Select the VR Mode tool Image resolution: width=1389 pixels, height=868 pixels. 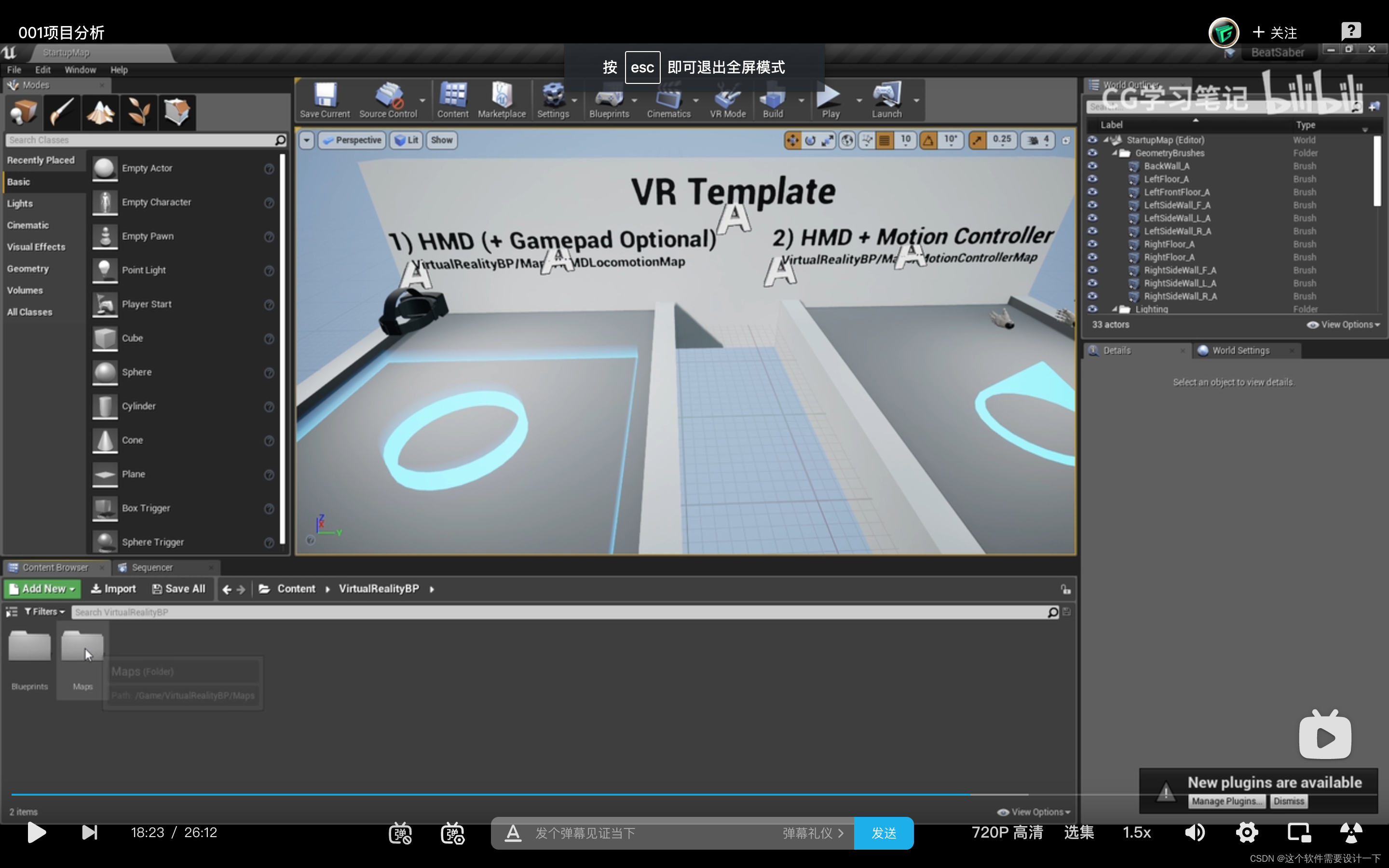727,99
